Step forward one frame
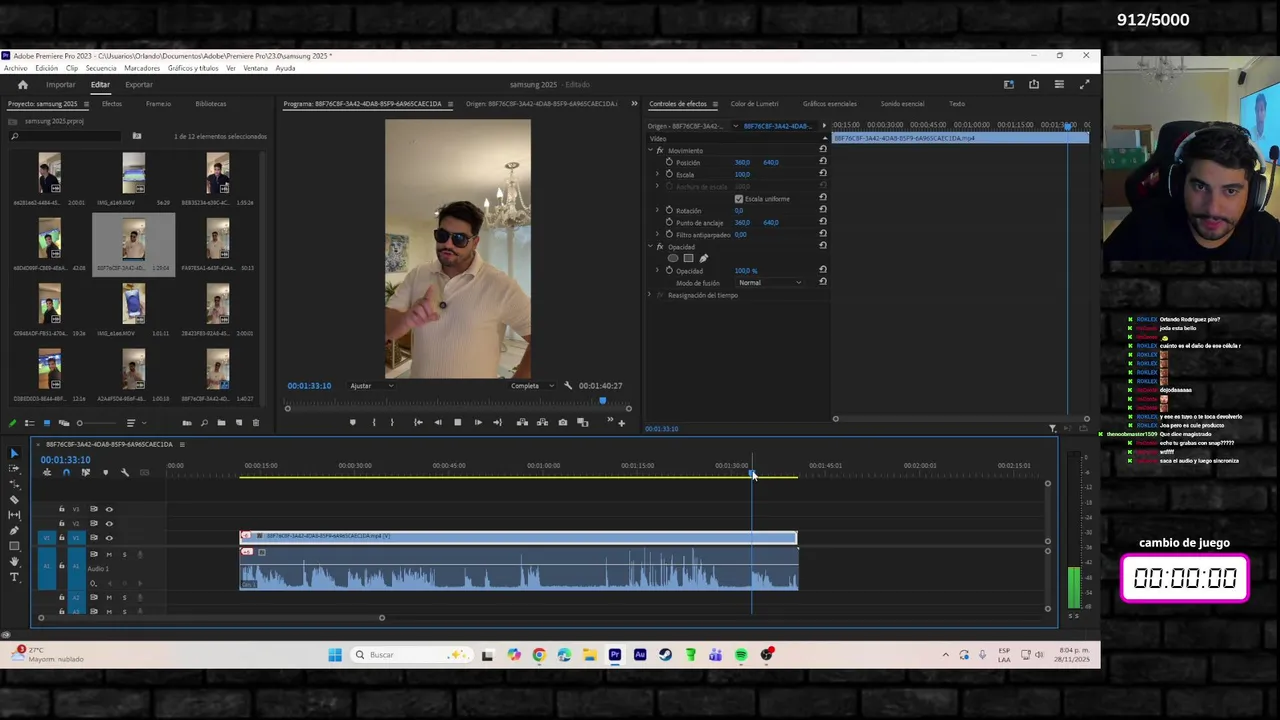The image size is (1280, 720). [x=478, y=423]
